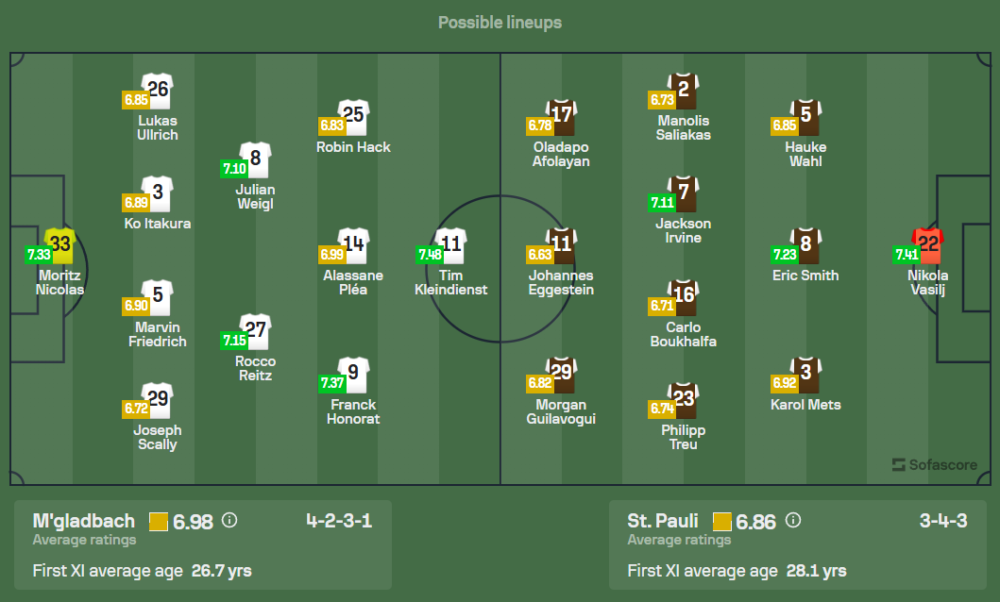The height and width of the screenshot is (602, 1000).
Task: Select Tim Kleindienst's number 11 shirt
Action: pyautogui.click(x=452, y=245)
